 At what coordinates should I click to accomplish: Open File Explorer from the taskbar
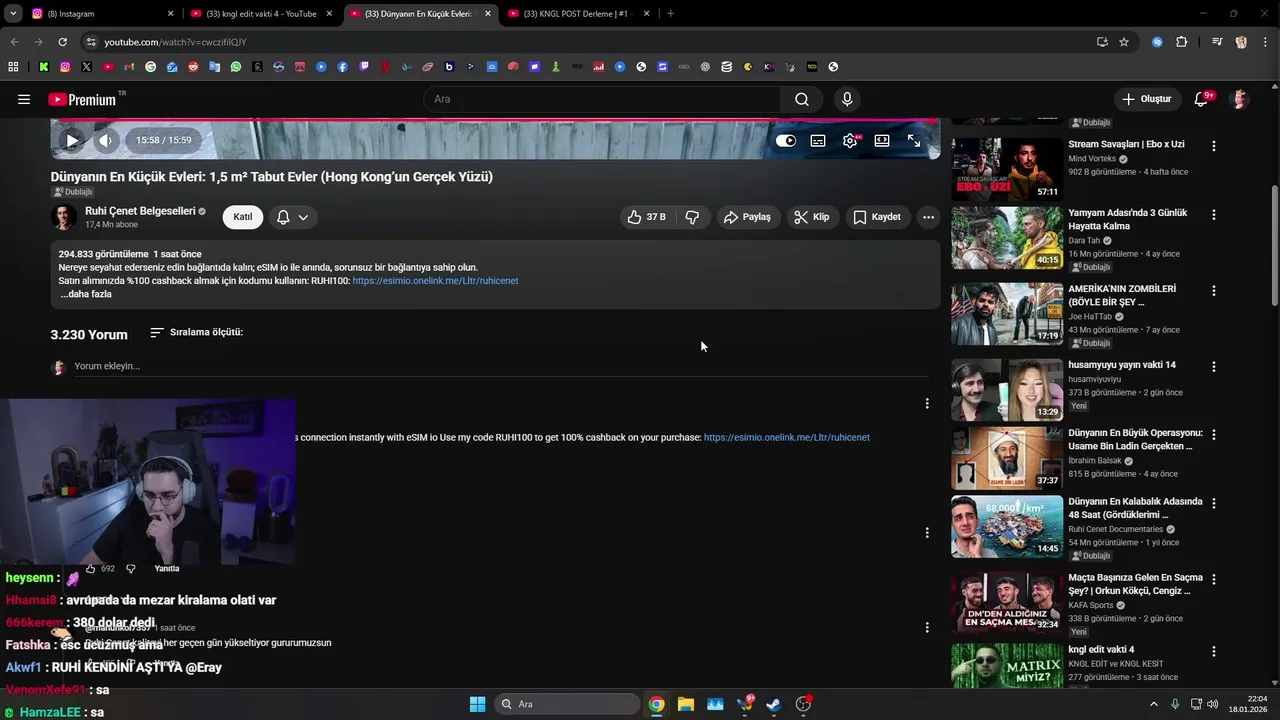point(686,704)
